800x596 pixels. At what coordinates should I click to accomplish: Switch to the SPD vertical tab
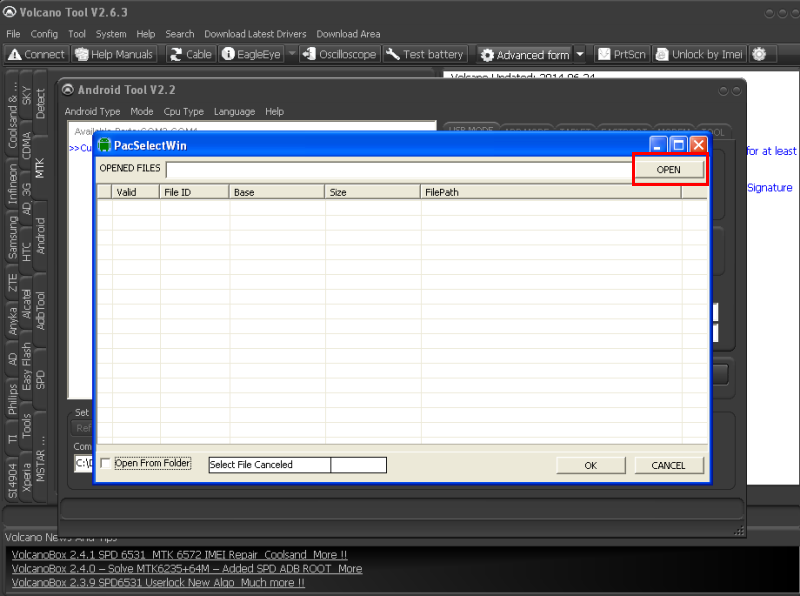[x=41, y=379]
